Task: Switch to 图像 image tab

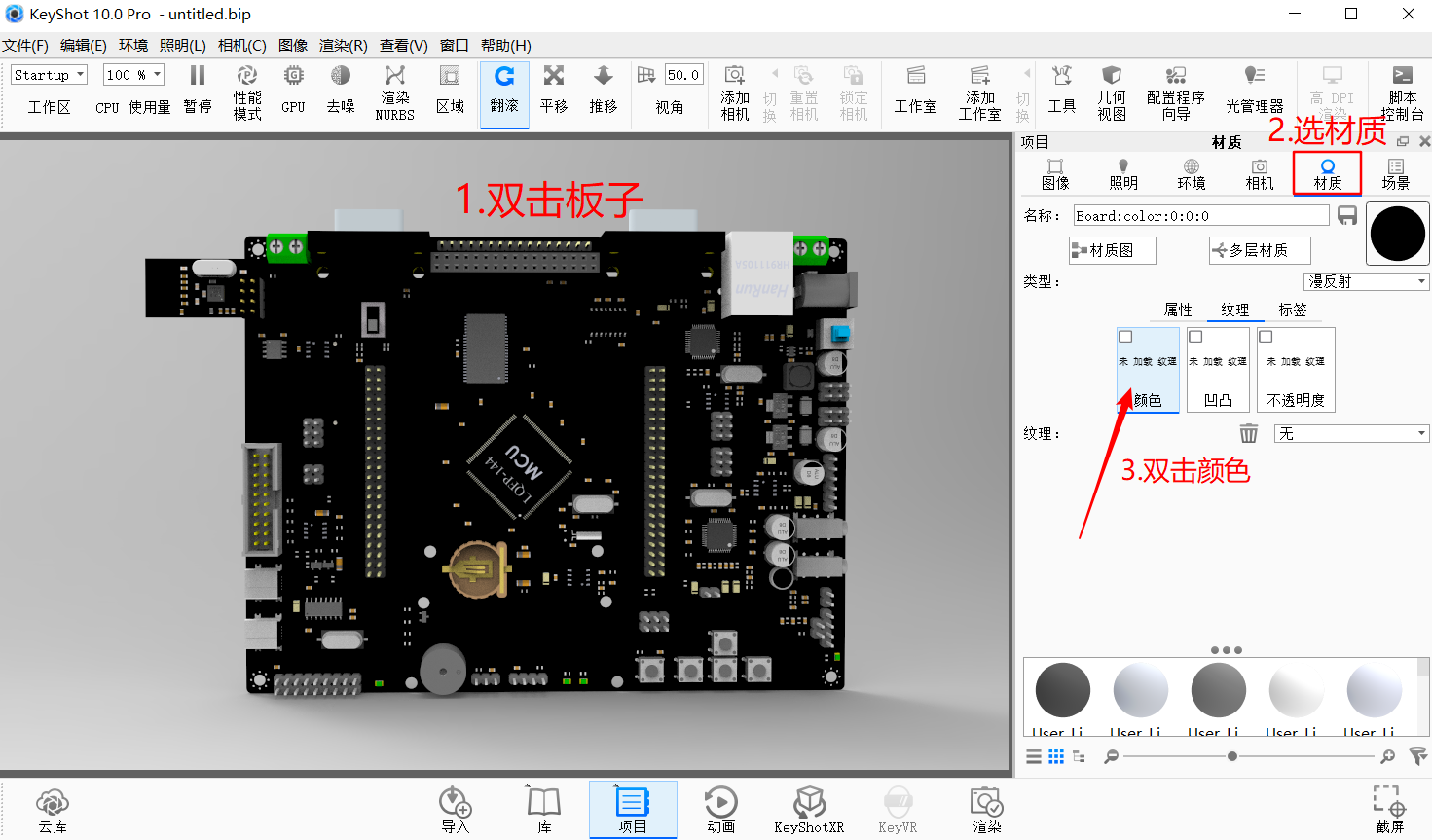Action: click(x=1055, y=174)
